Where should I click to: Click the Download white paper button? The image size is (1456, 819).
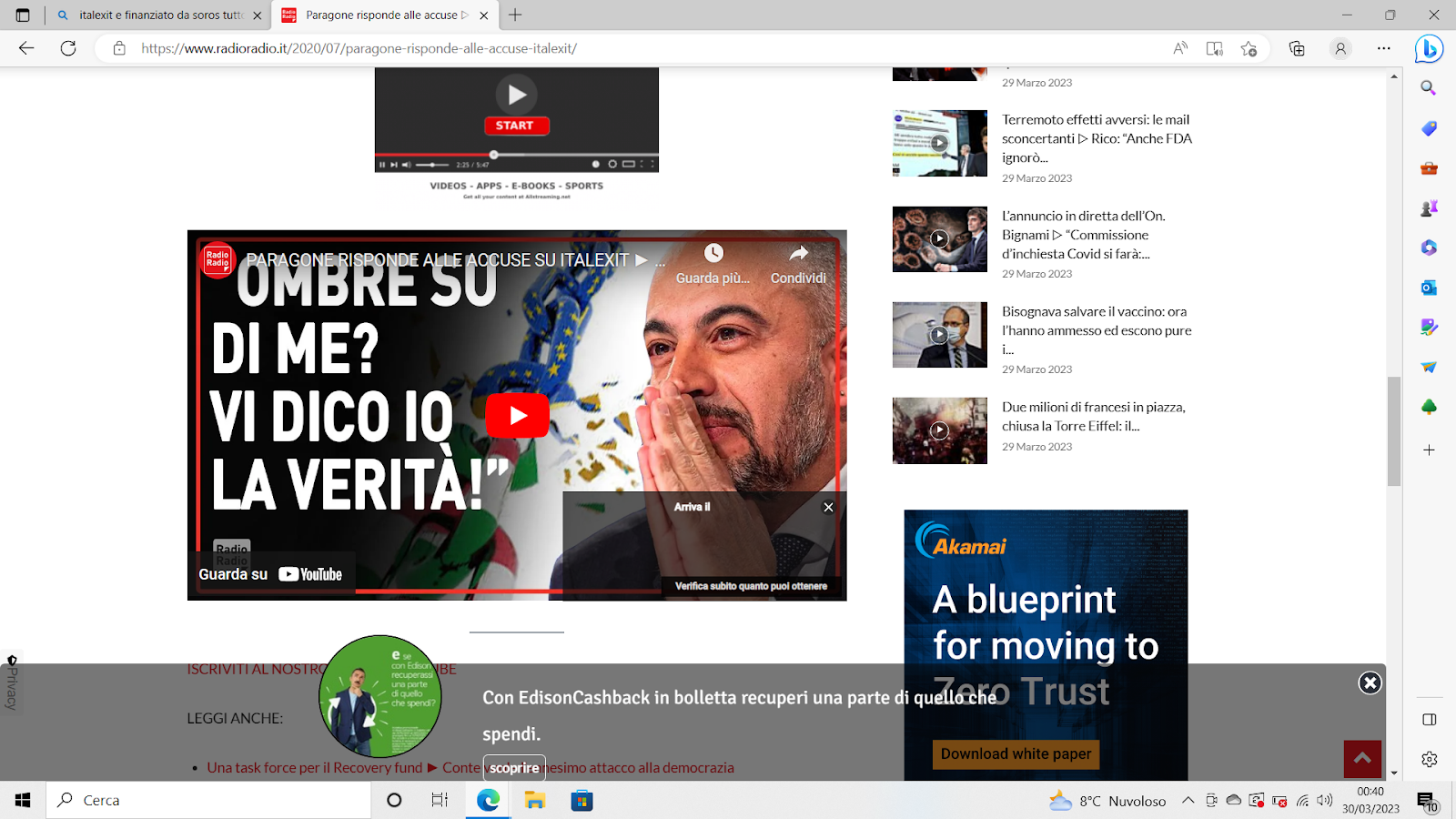(1016, 753)
